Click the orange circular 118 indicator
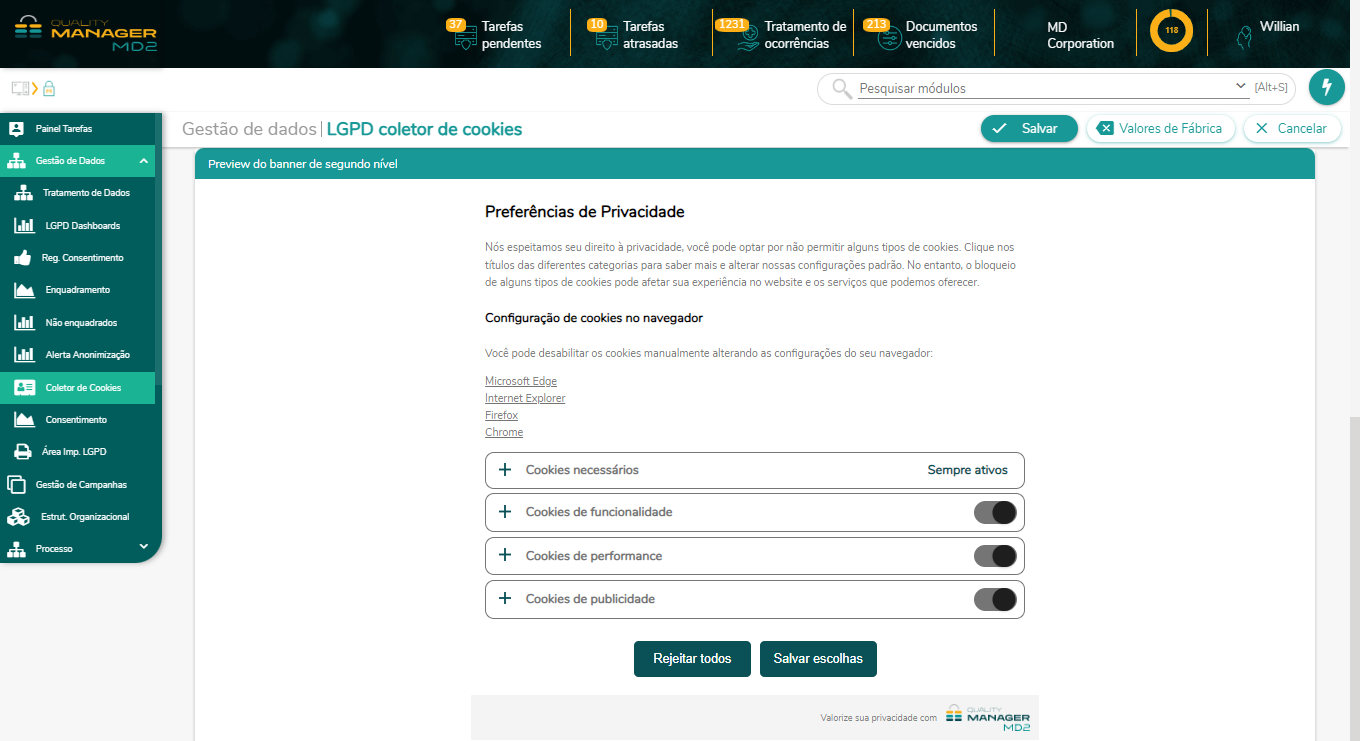Image resolution: width=1360 pixels, height=741 pixels. [x=1171, y=31]
